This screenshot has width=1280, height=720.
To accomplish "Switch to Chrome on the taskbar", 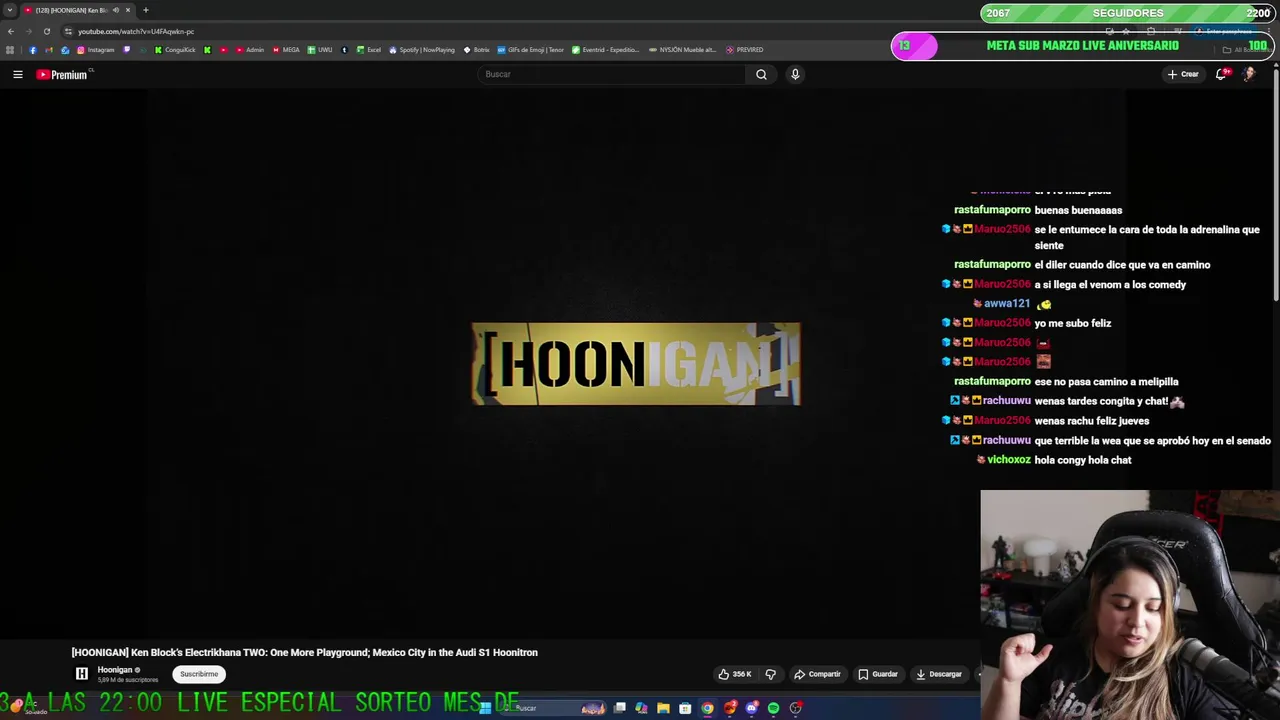I will (x=707, y=708).
